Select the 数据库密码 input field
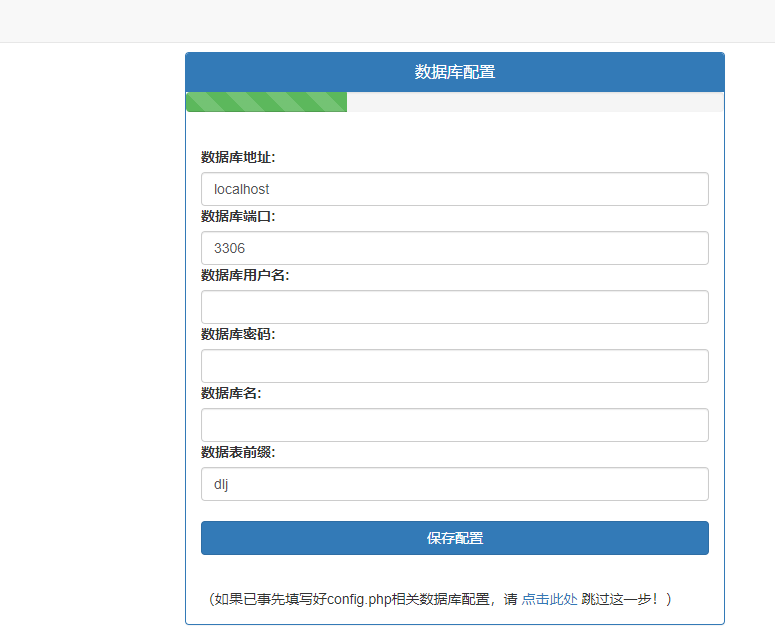This screenshot has height=634, width=775. [x=455, y=366]
